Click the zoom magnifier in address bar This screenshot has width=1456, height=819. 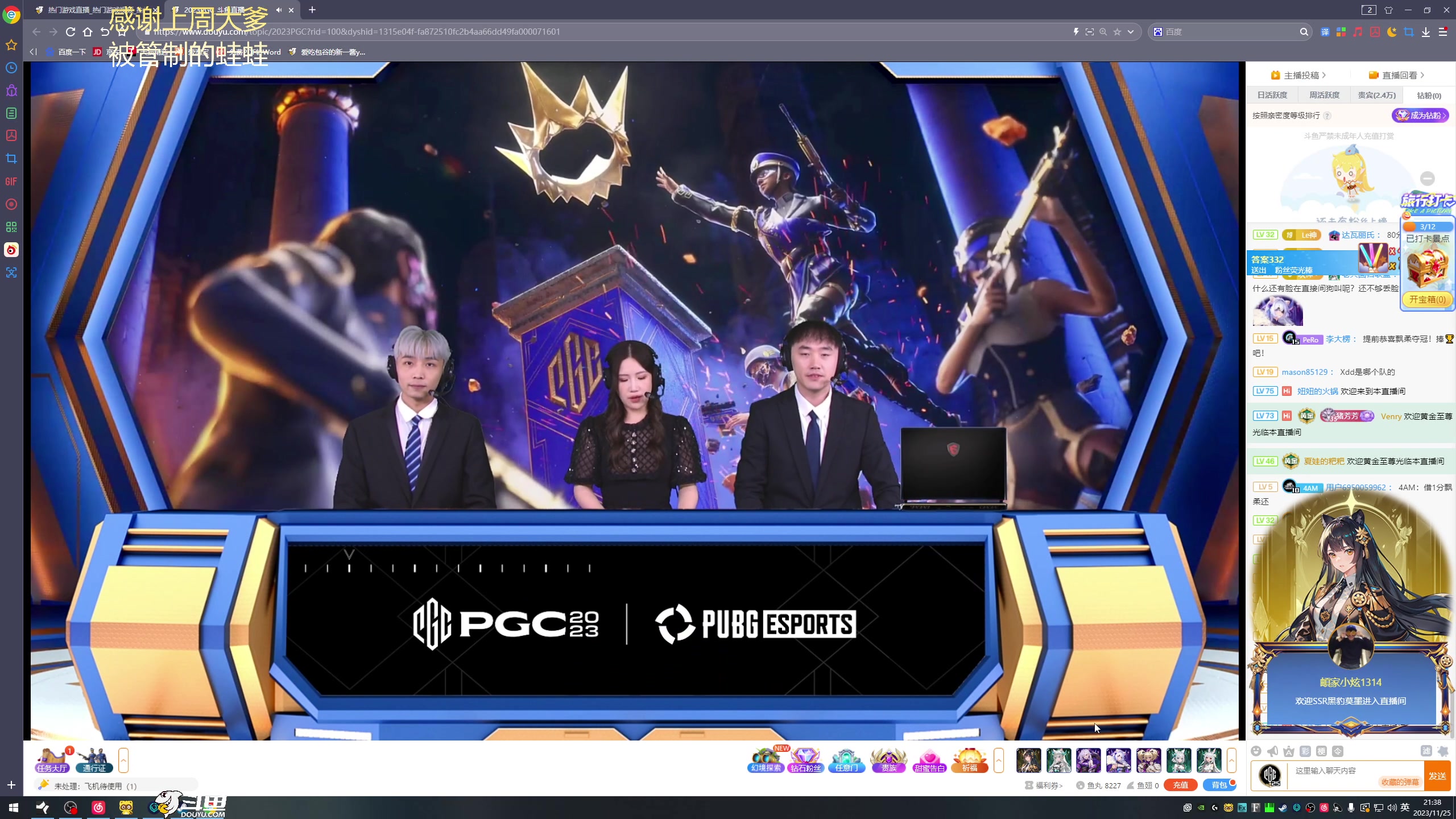[x=1103, y=32]
